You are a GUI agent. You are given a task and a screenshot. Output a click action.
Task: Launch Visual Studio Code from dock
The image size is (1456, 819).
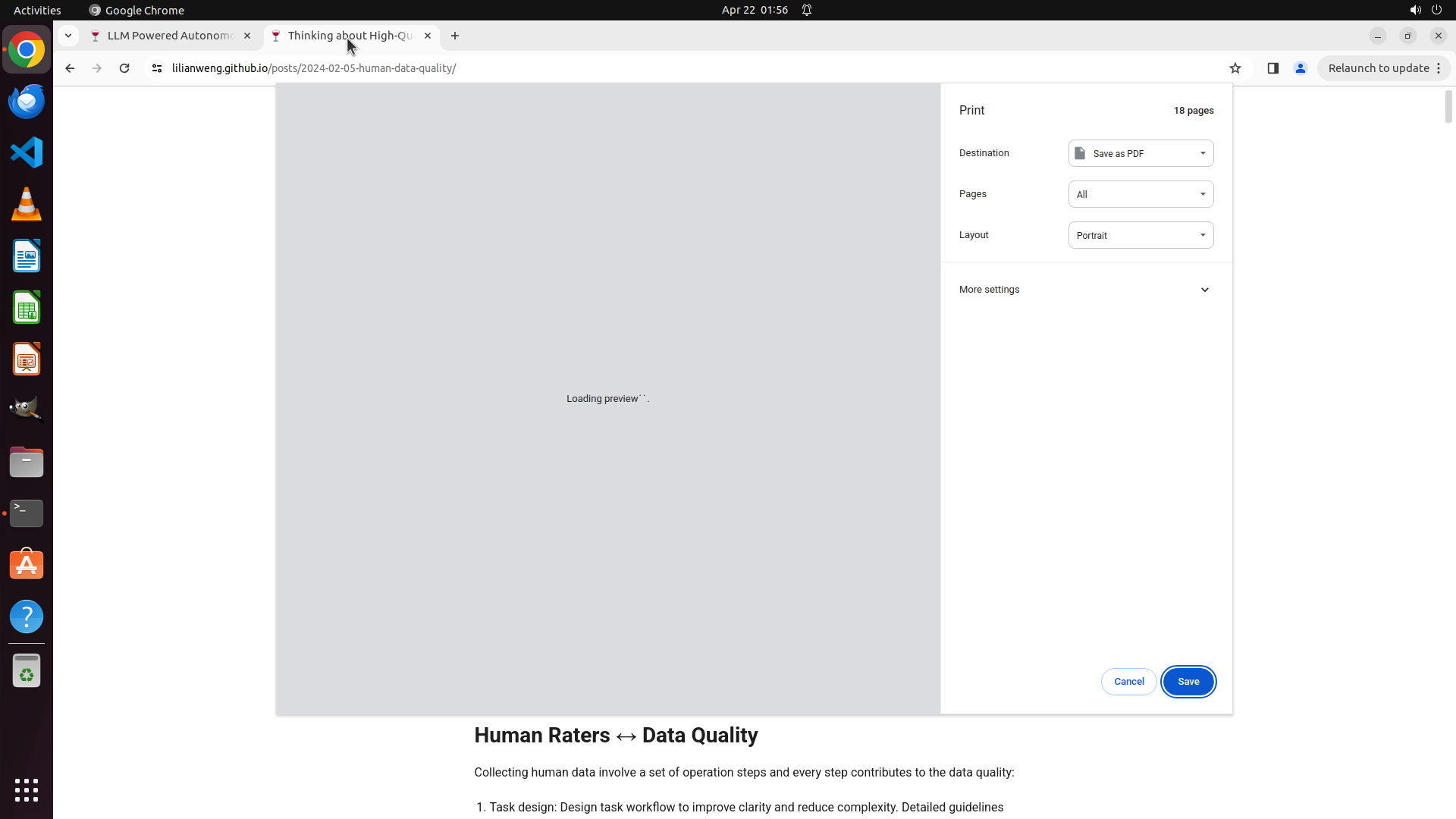27,152
